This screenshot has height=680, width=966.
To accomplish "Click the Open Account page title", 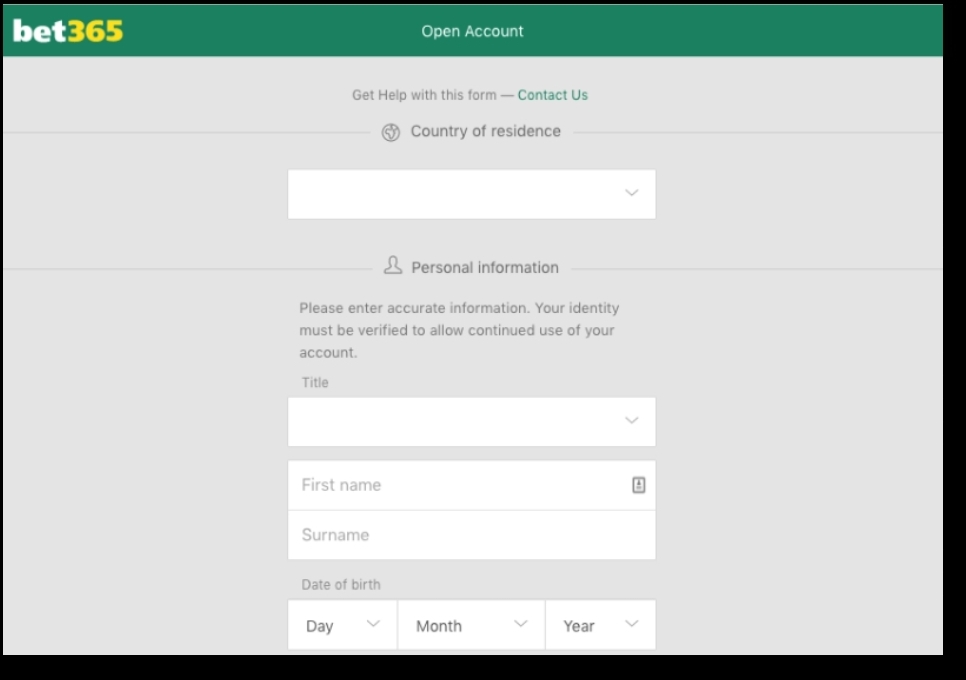I will [472, 31].
